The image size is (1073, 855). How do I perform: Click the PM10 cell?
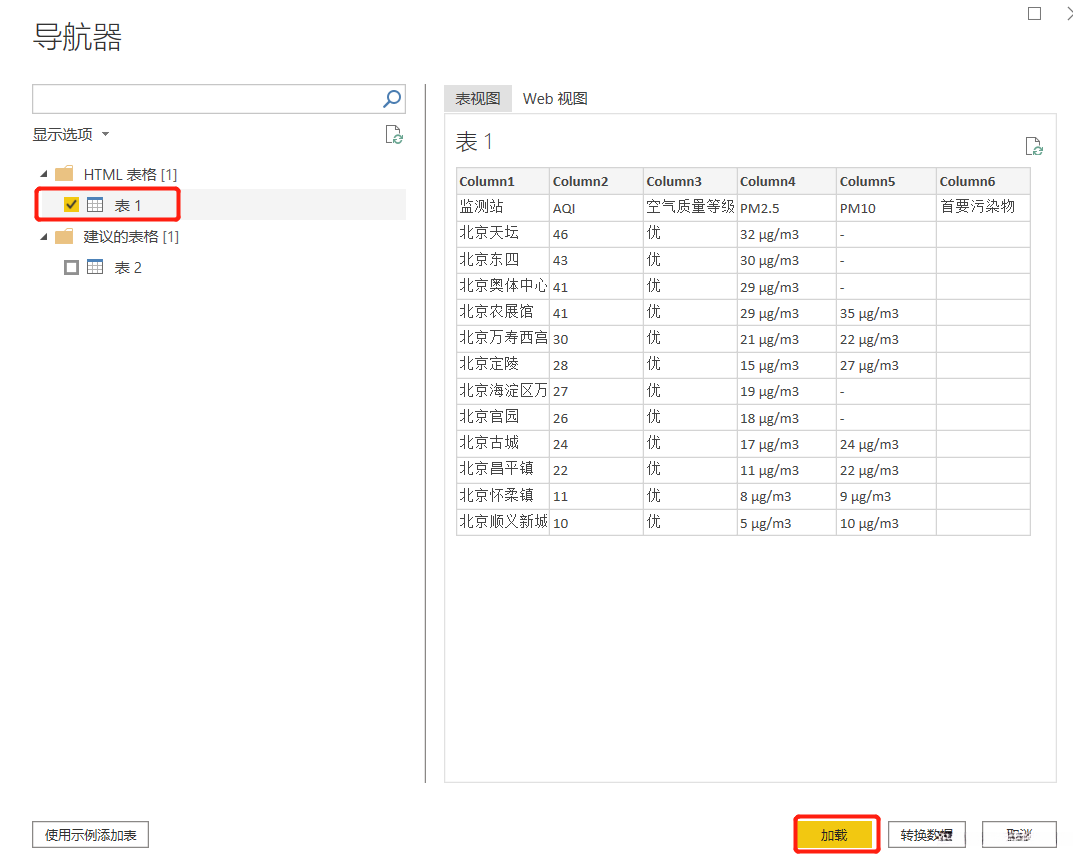(886, 207)
